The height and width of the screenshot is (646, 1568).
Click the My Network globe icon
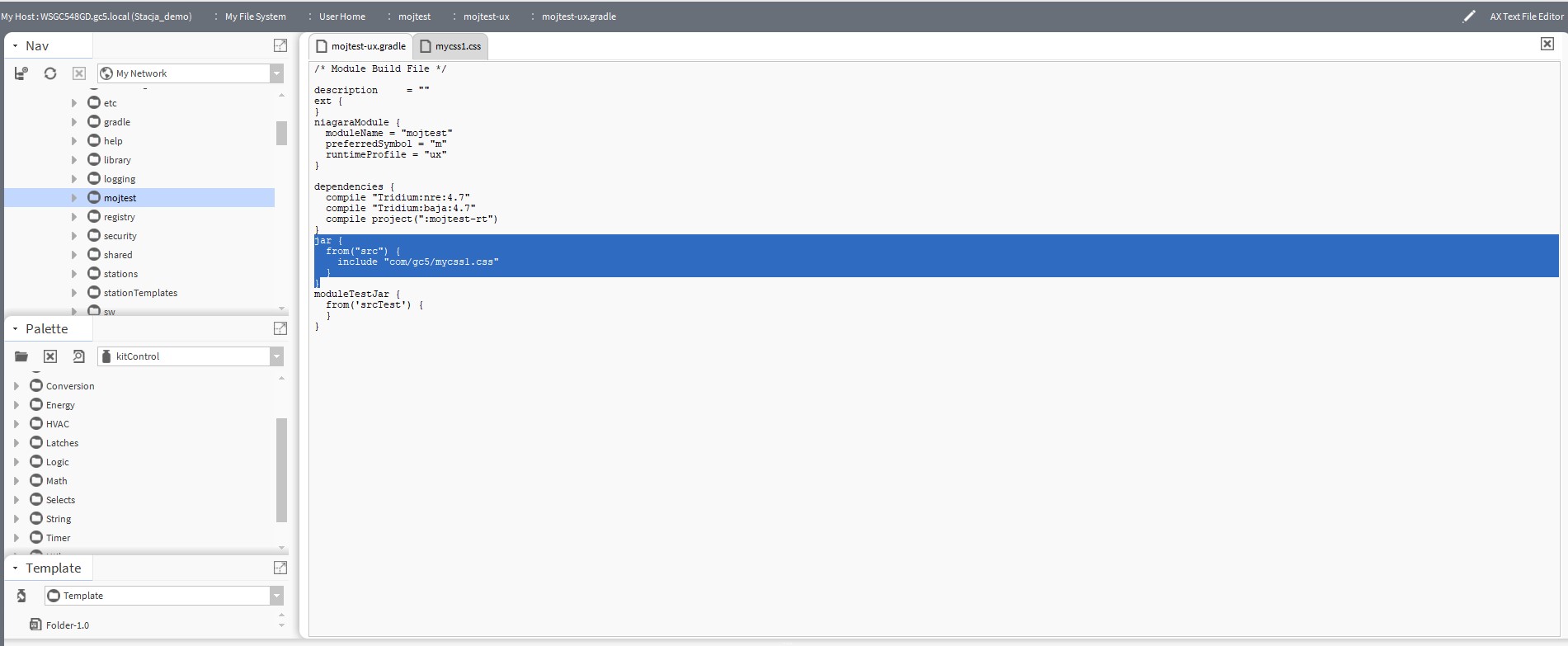(x=106, y=73)
